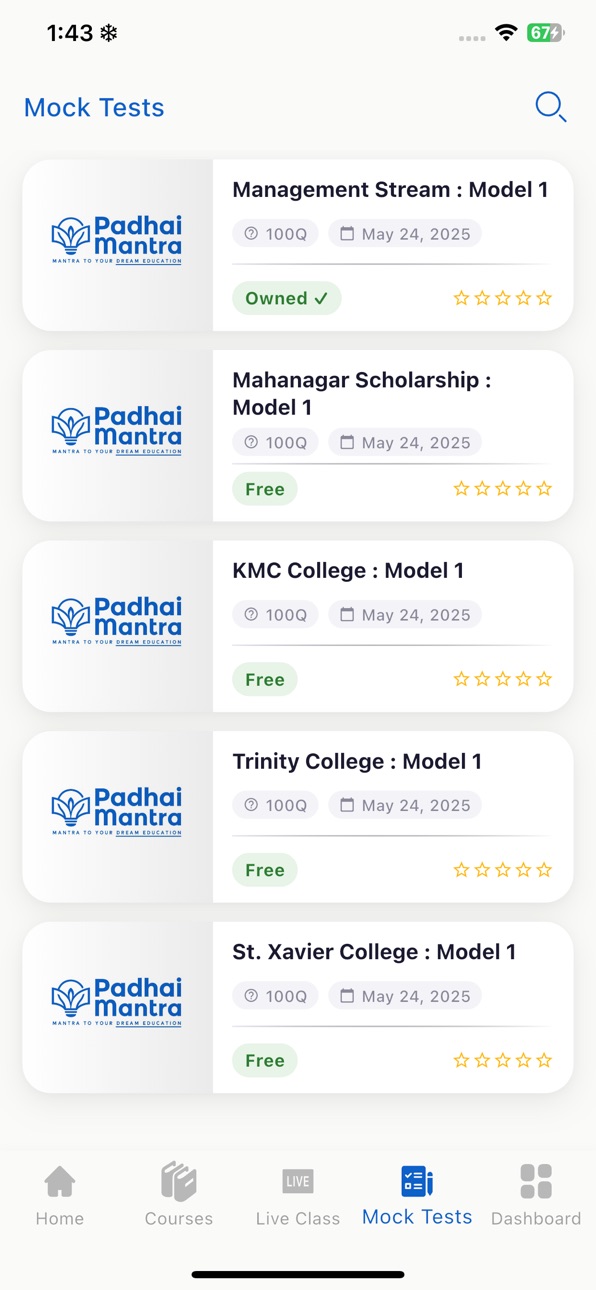
Task: Open the Dashboard grid icon
Action: pos(536,1181)
